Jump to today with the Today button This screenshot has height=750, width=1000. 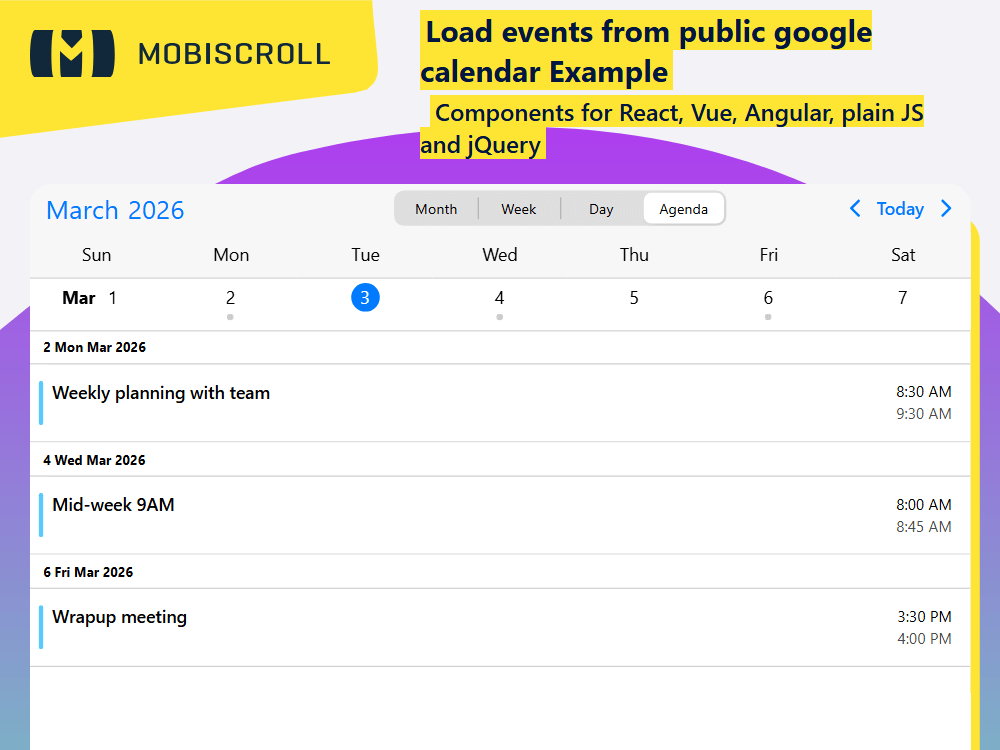click(900, 209)
